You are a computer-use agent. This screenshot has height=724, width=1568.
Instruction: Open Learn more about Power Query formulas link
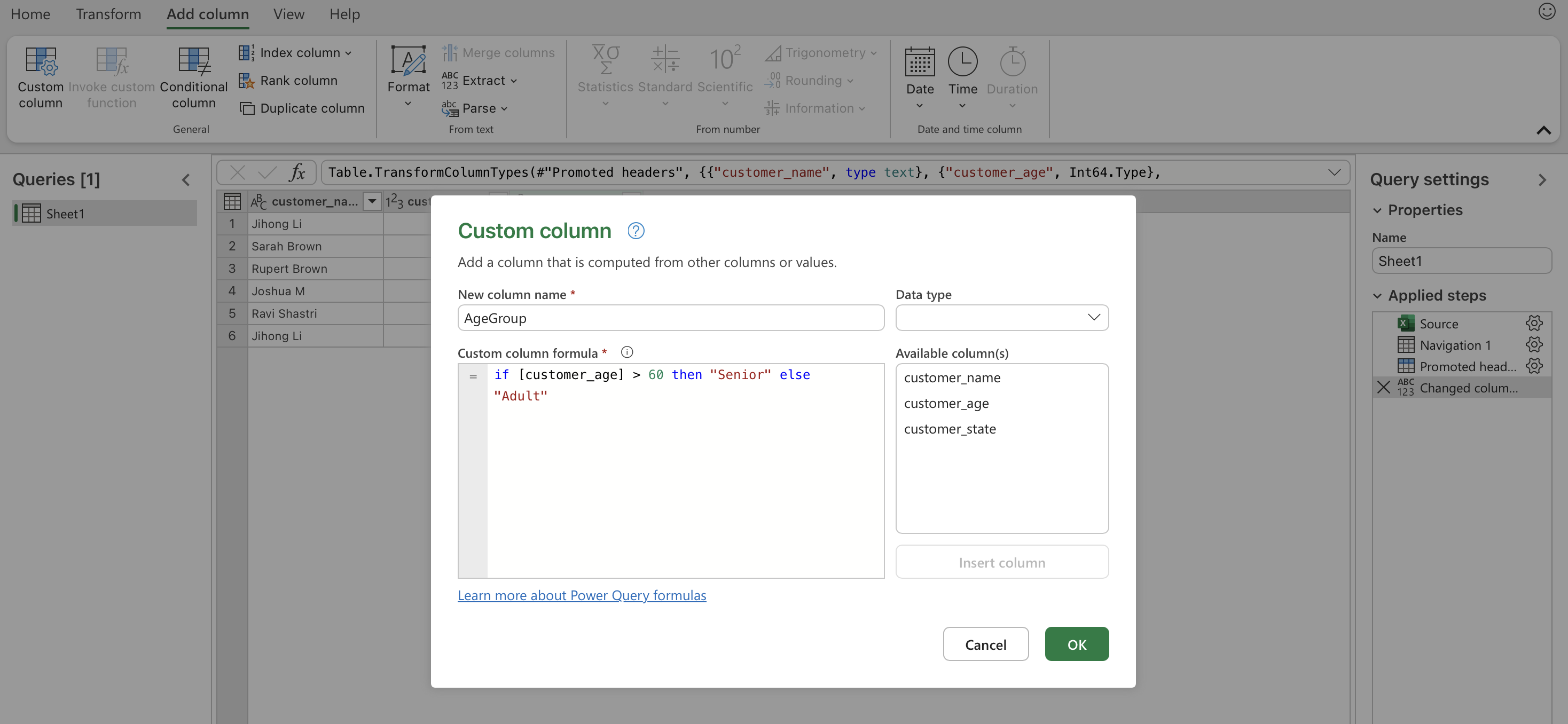tap(581, 595)
